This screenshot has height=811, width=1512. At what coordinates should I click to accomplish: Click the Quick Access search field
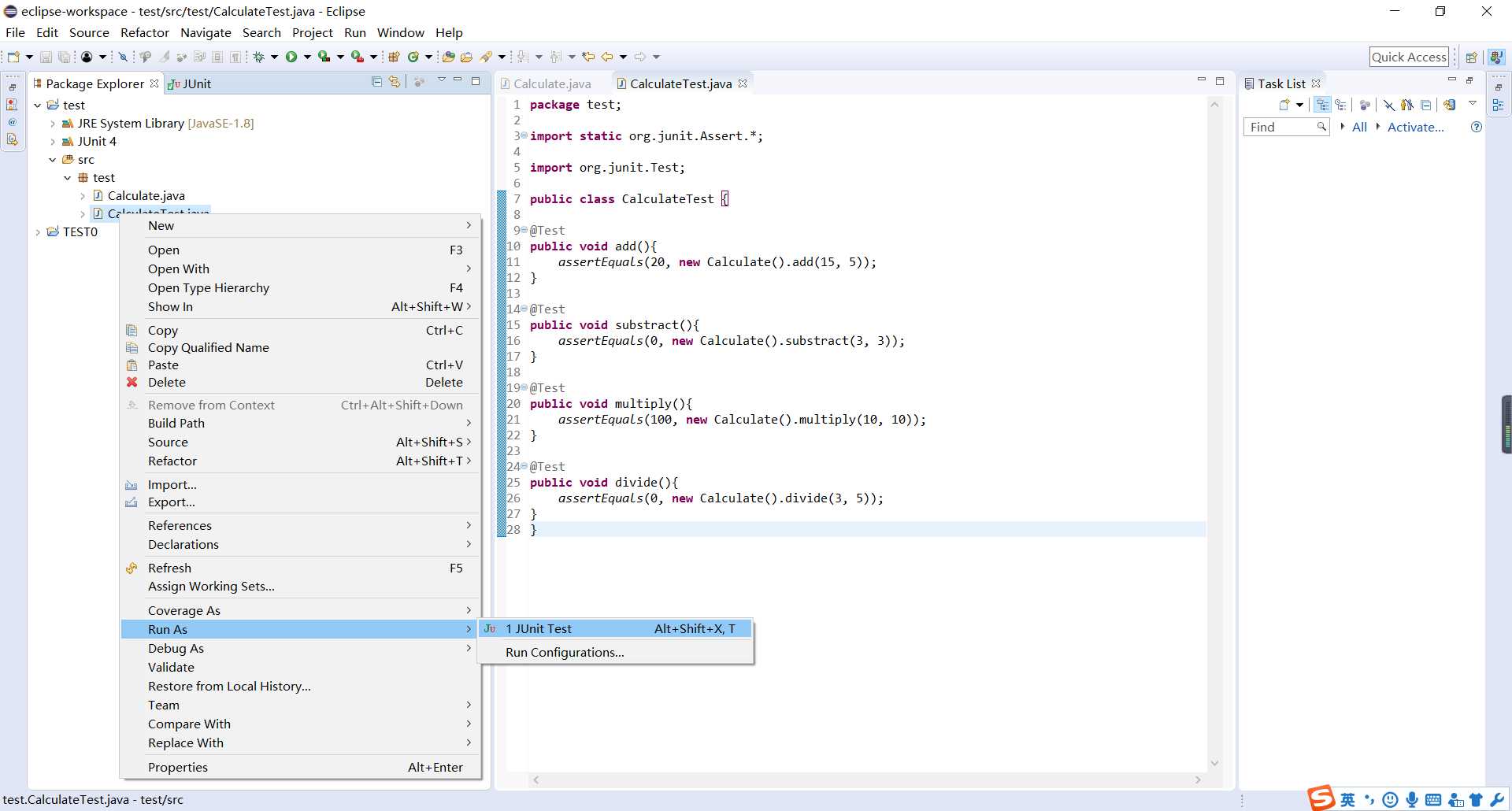pos(1409,57)
